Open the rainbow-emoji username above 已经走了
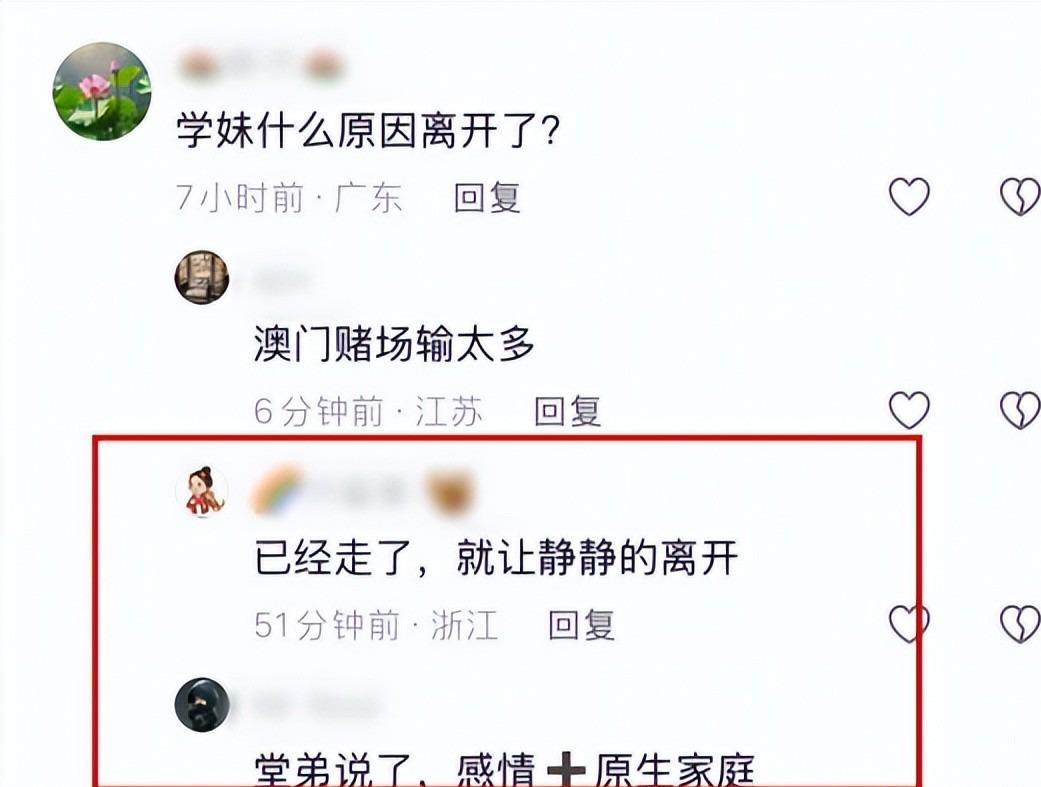Screen dimensions: 1041x787 point(364,494)
